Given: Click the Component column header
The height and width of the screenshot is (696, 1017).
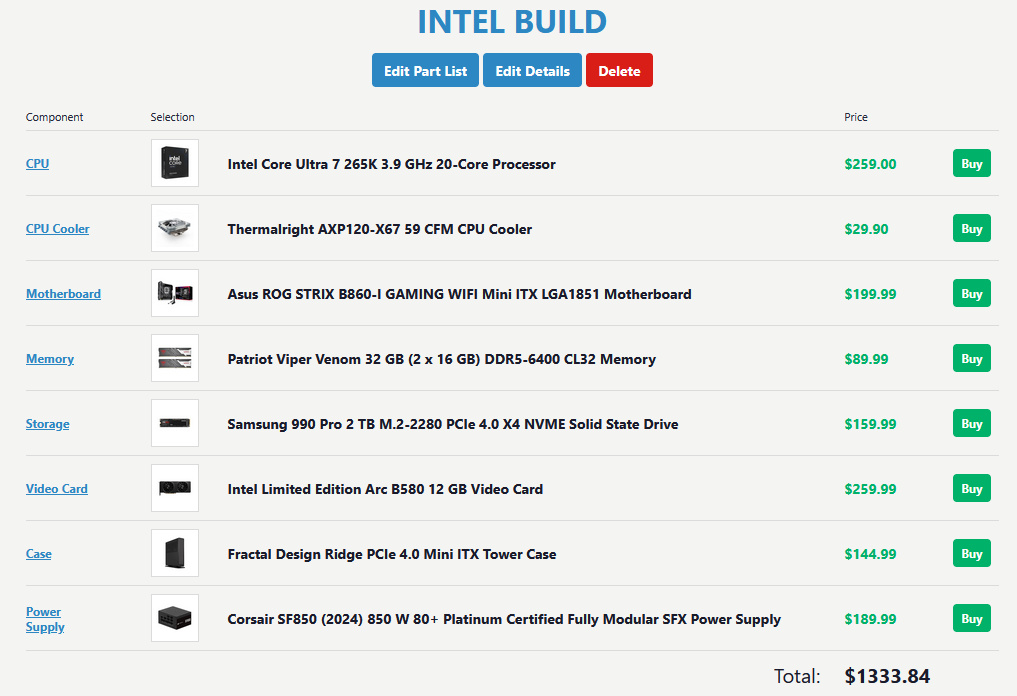Looking at the screenshot, I should (54, 117).
